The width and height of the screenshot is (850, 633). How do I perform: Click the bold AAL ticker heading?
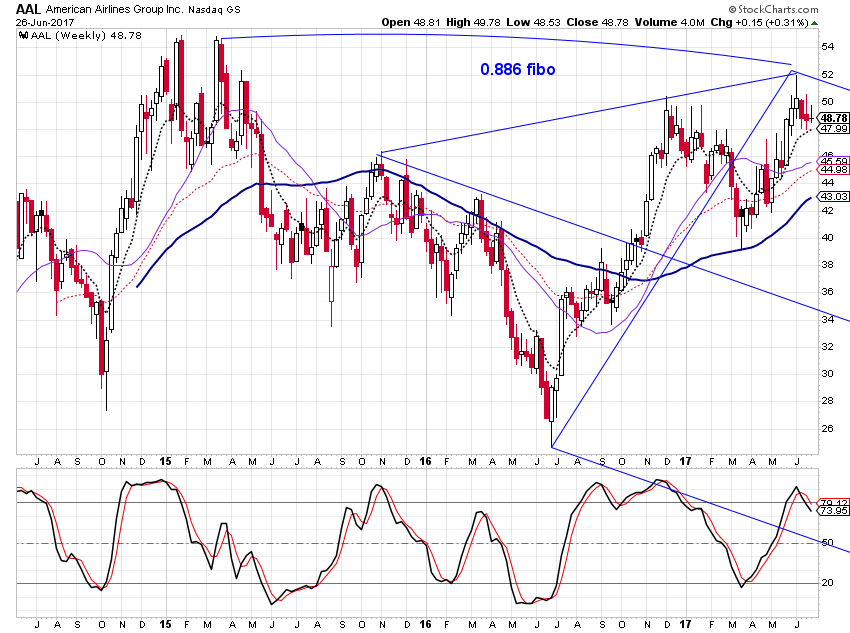point(28,9)
